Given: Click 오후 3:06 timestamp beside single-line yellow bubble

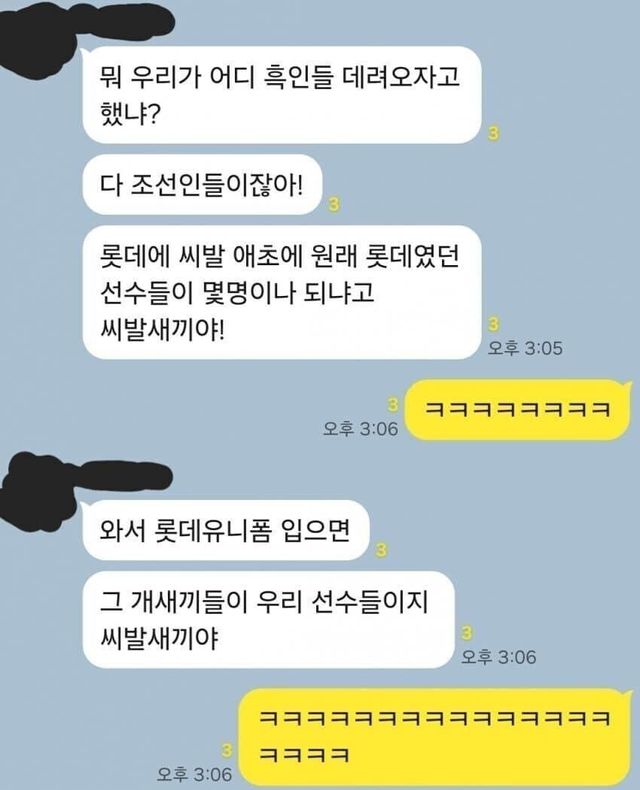Looking at the screenshot, I should 360,429.
